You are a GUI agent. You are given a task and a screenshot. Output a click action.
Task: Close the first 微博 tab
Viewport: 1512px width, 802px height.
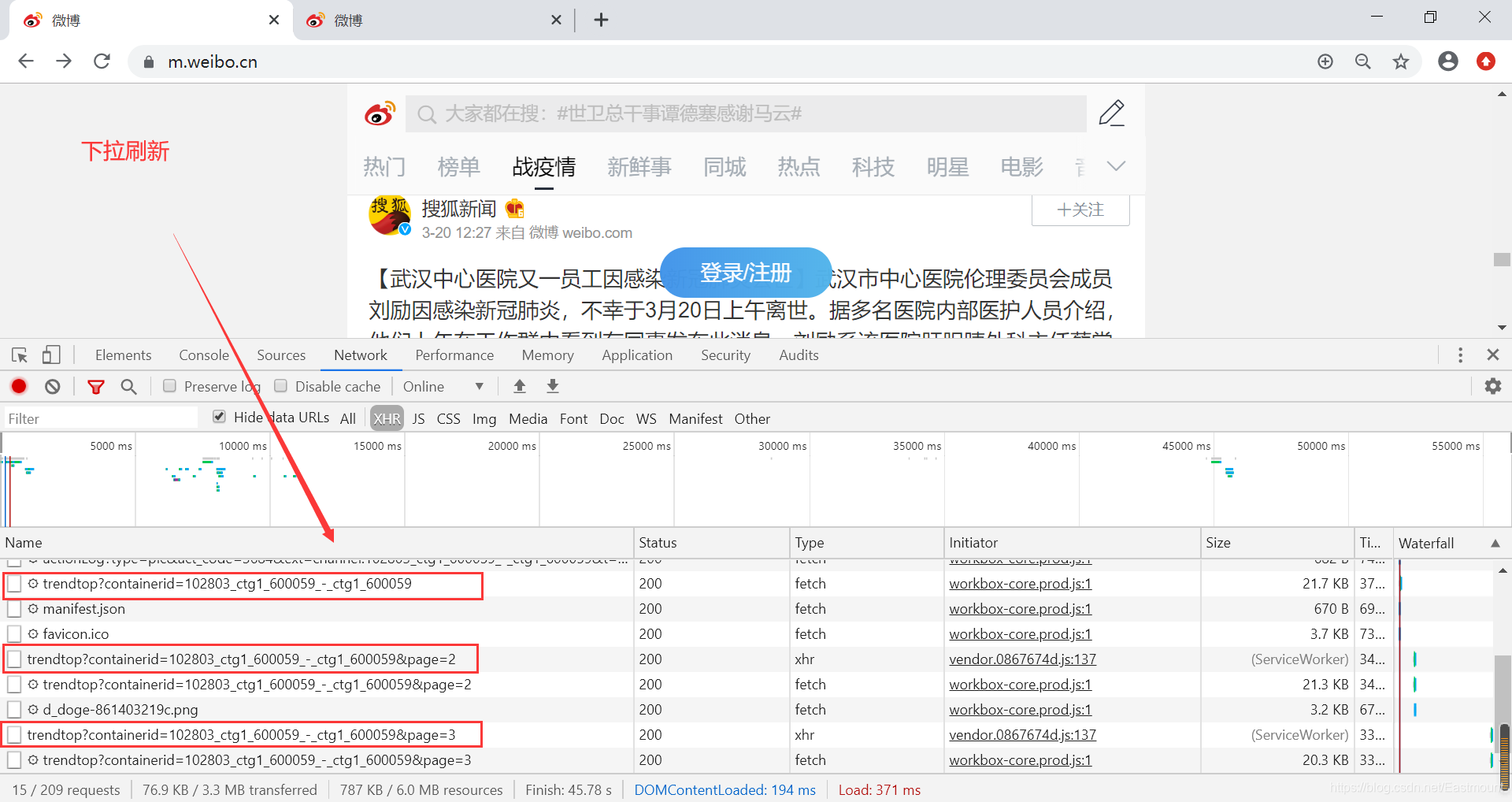273,20
